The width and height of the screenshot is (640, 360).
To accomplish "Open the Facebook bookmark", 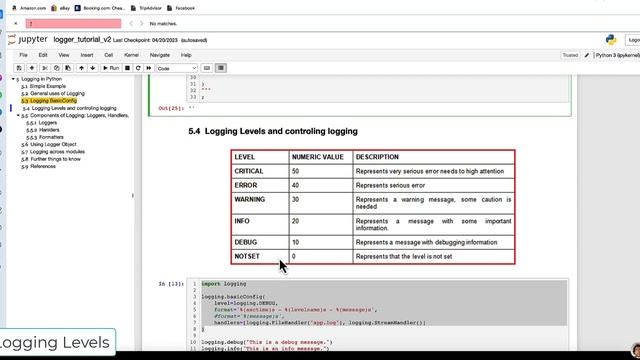I will [x=181, y=8].
